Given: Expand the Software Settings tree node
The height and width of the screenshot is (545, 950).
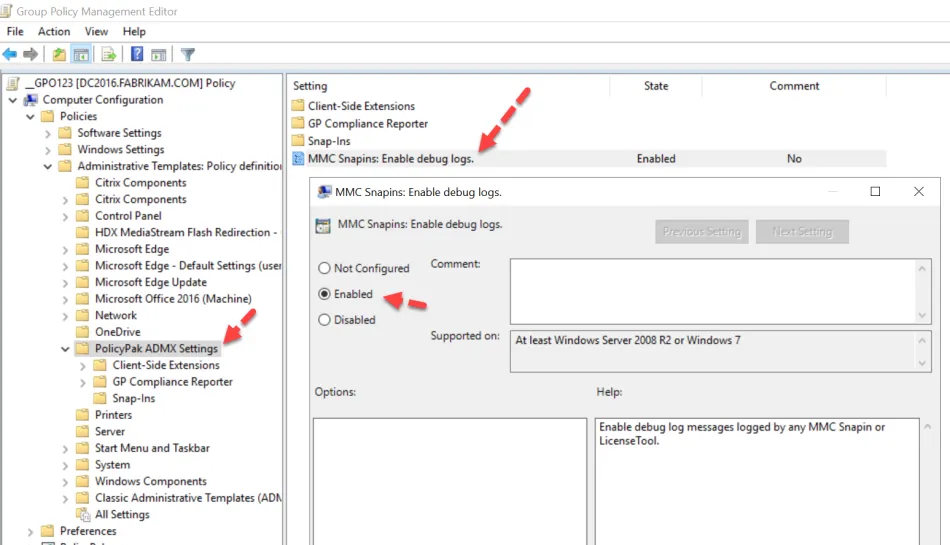Looking at the screenshot, I should coord(48,133).
